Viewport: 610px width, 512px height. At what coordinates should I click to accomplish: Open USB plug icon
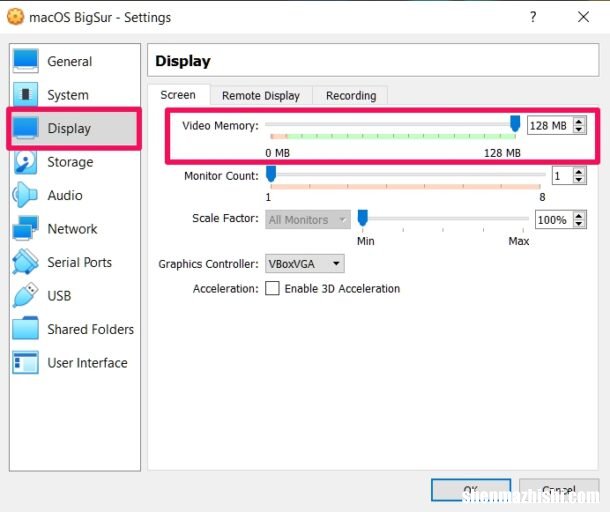point(25,295)
